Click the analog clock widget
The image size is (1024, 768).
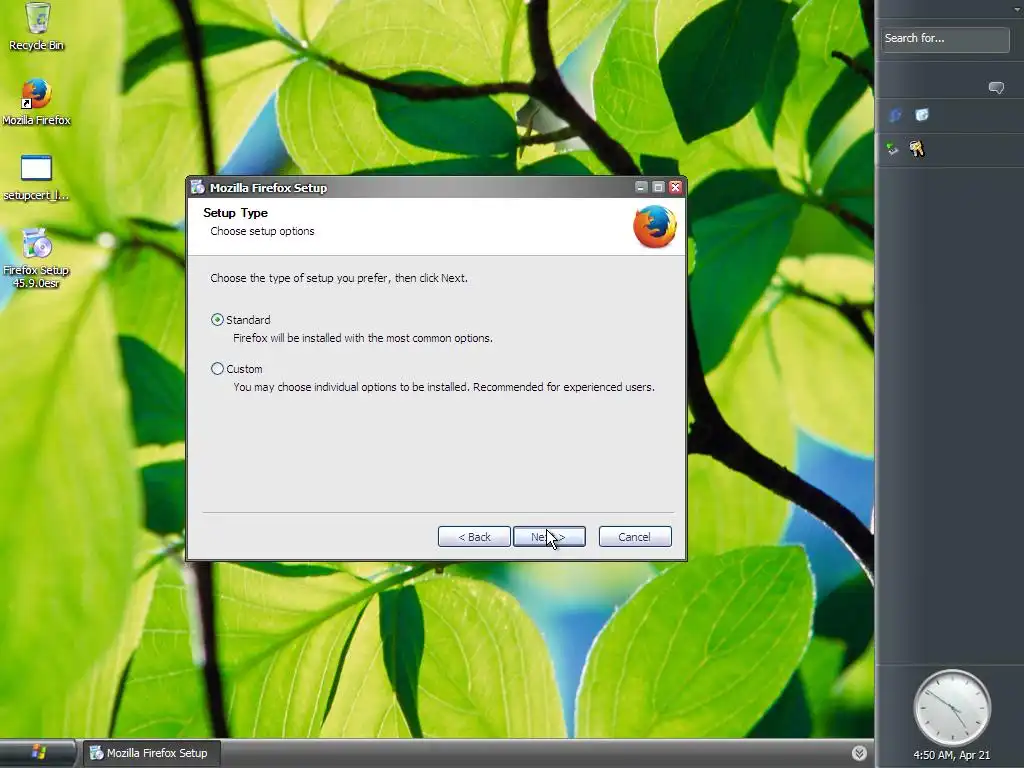(x=952, y=707)
